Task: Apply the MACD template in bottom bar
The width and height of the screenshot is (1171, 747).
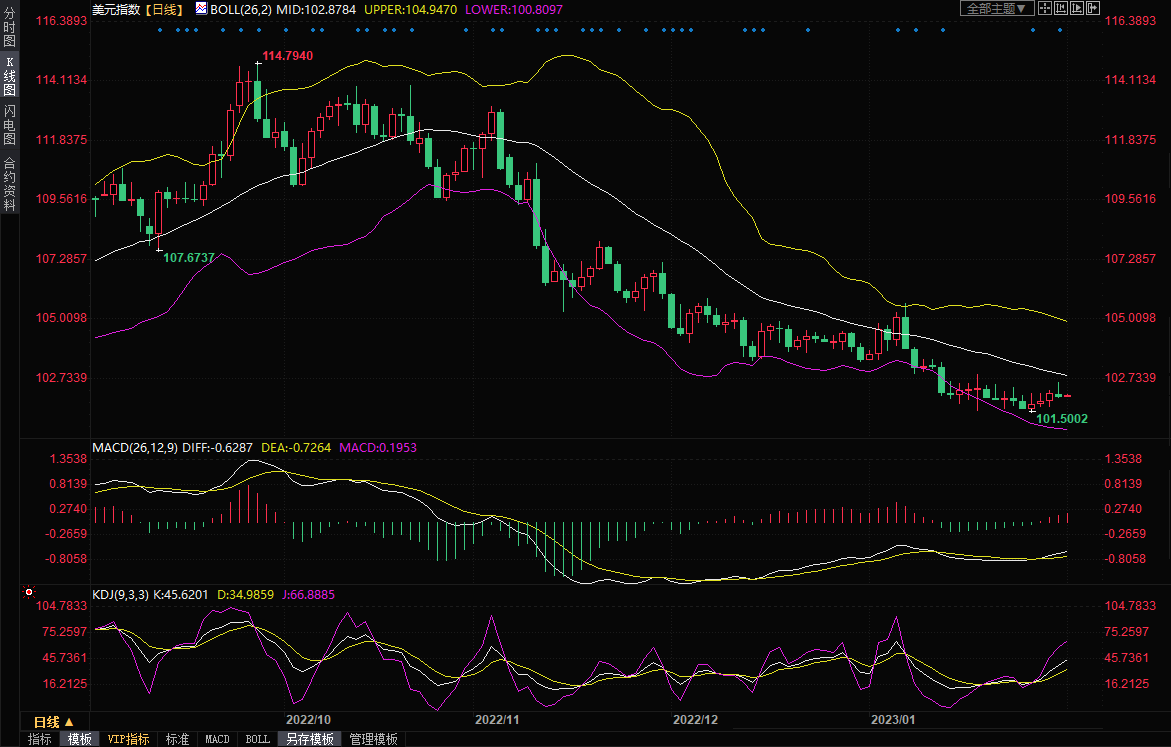Action: pos(217,739)
